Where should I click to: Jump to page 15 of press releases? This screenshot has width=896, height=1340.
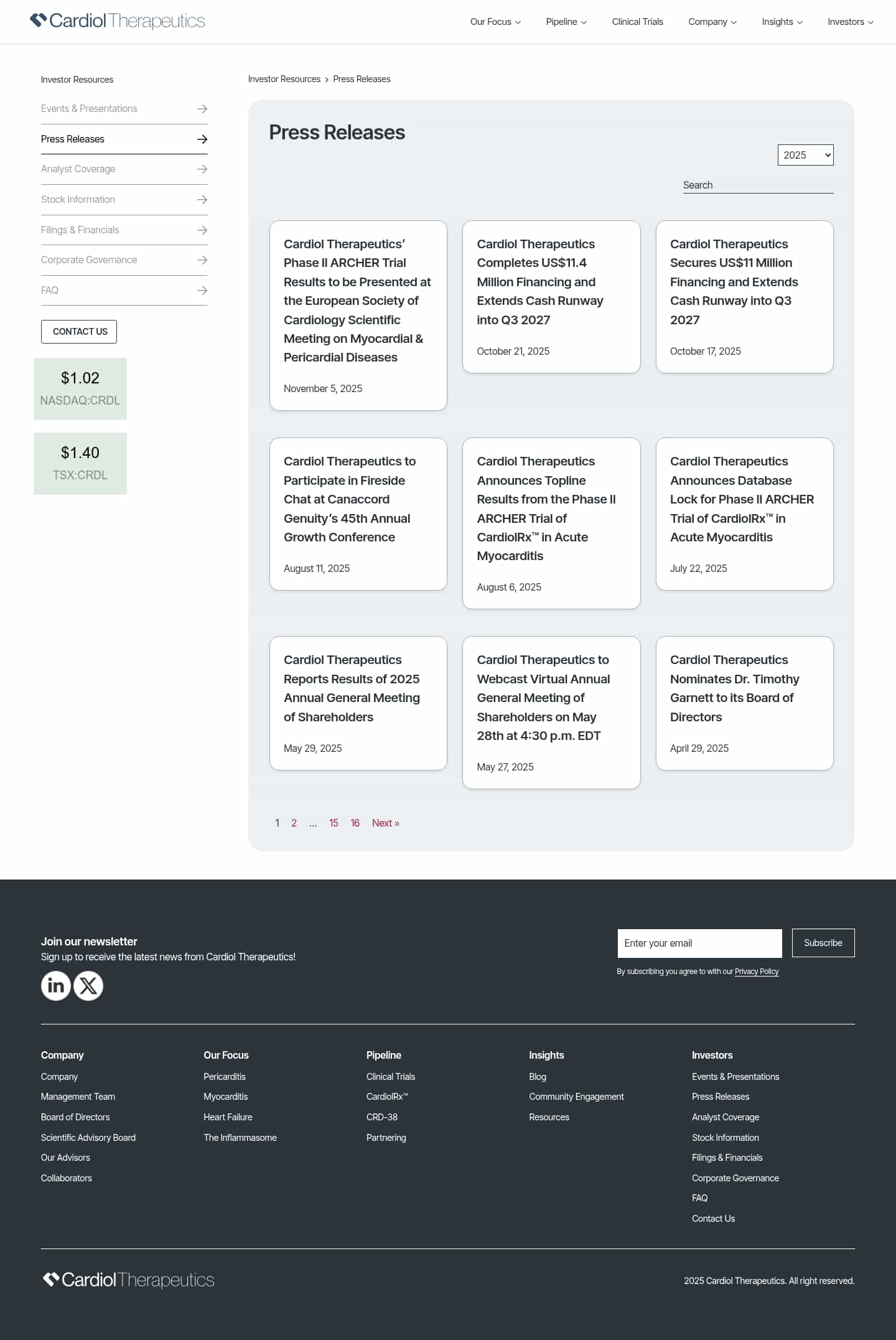click(334, 823)
